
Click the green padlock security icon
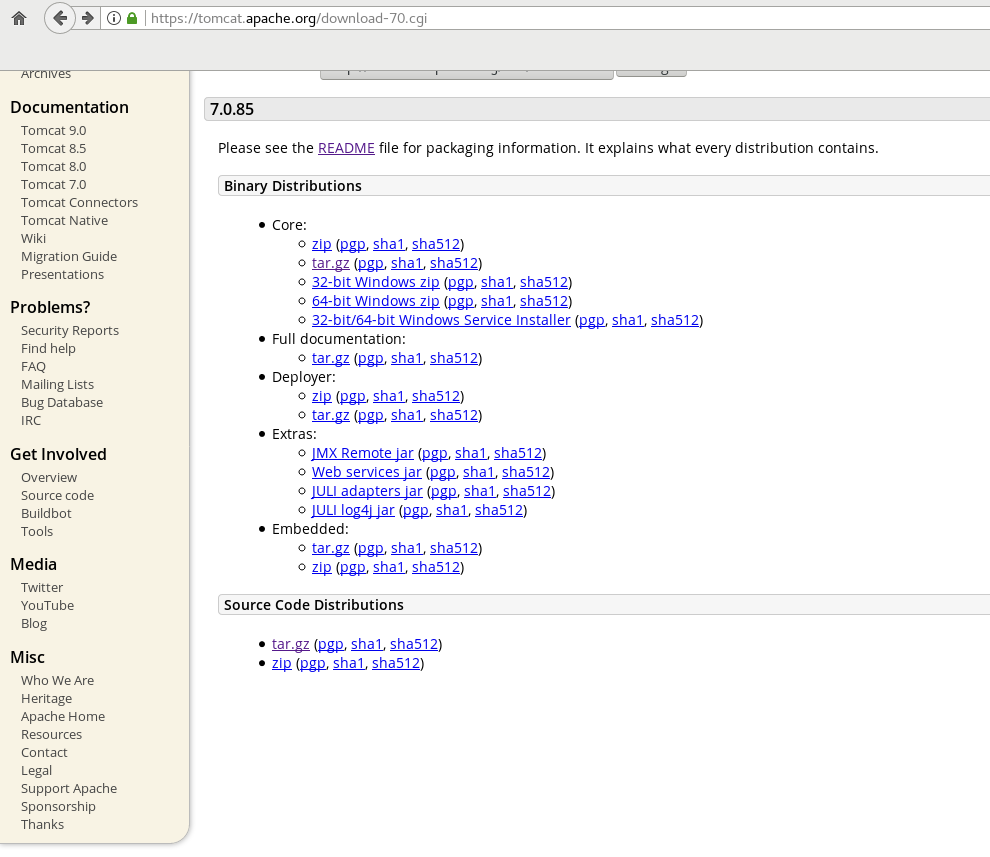132,18
